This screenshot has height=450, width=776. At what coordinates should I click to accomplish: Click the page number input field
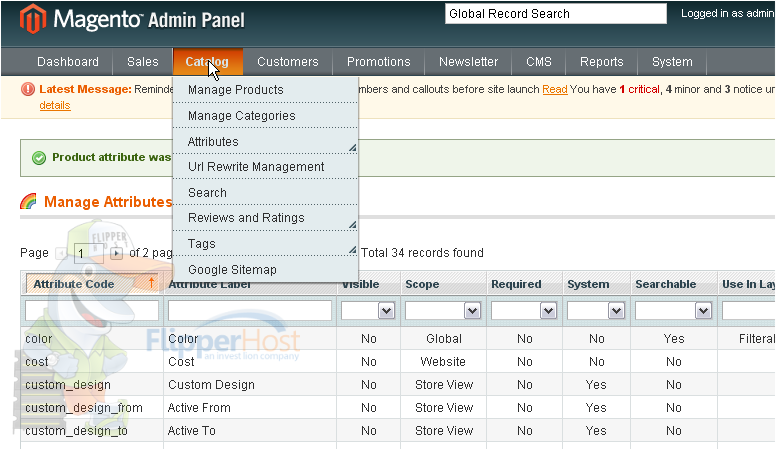point(88,253)
